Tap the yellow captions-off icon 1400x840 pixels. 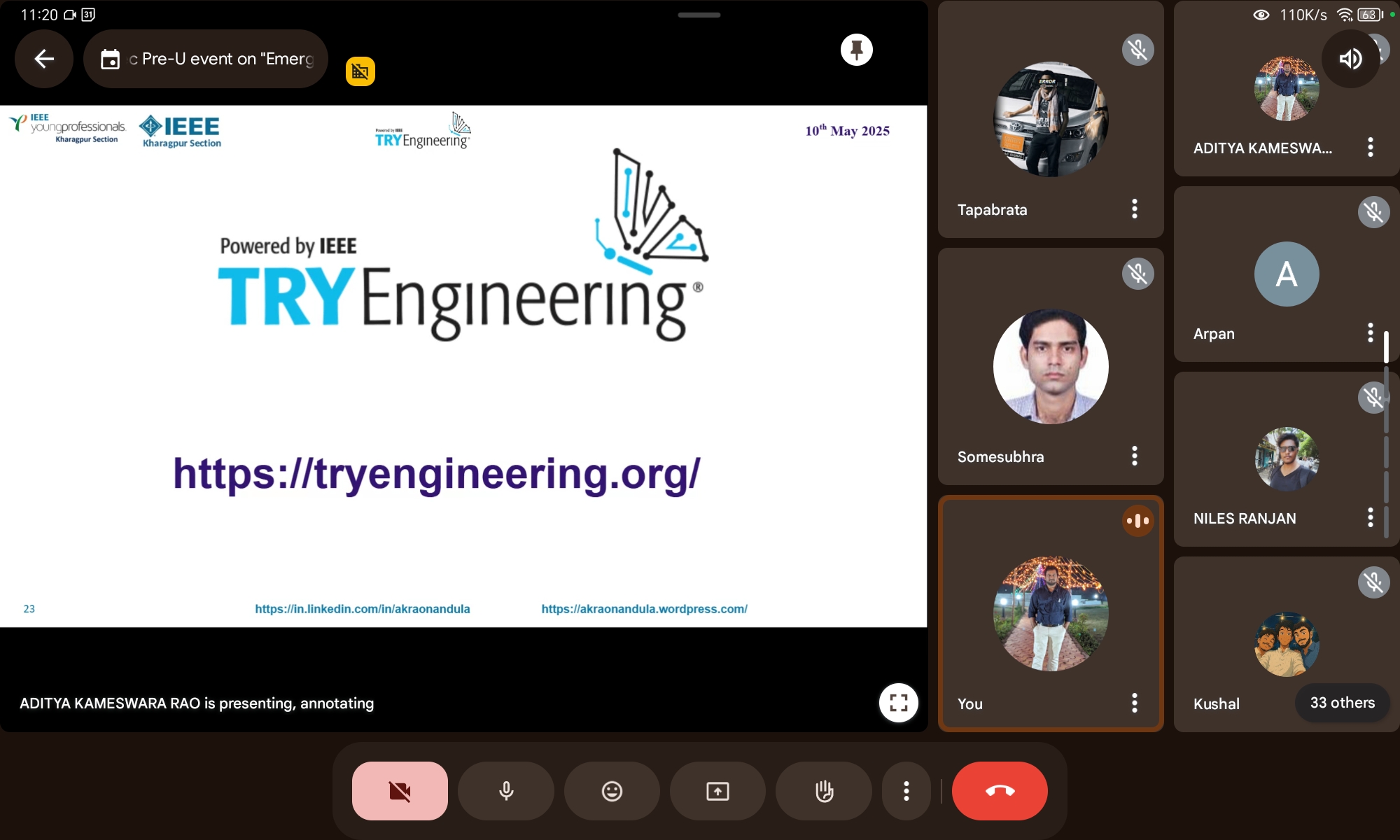coord(360,71)
